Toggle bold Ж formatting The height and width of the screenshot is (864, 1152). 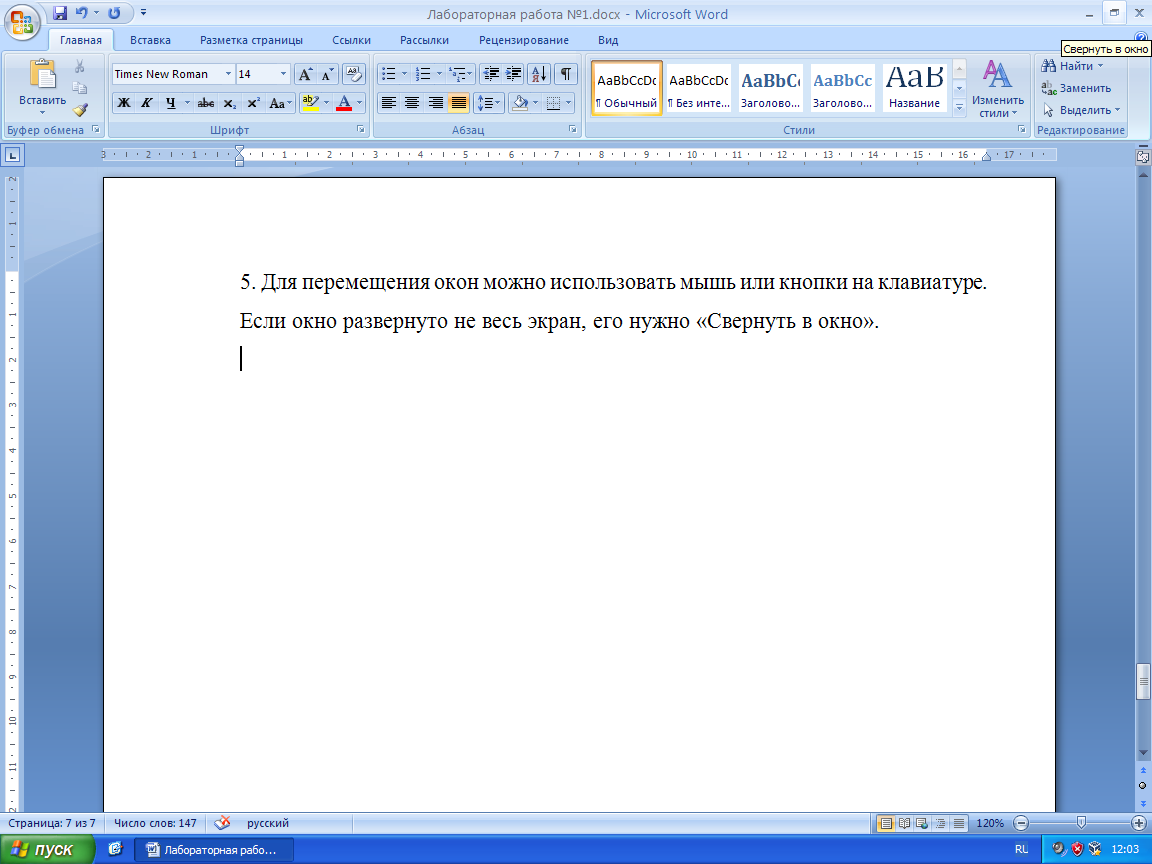tap(123, 104)
